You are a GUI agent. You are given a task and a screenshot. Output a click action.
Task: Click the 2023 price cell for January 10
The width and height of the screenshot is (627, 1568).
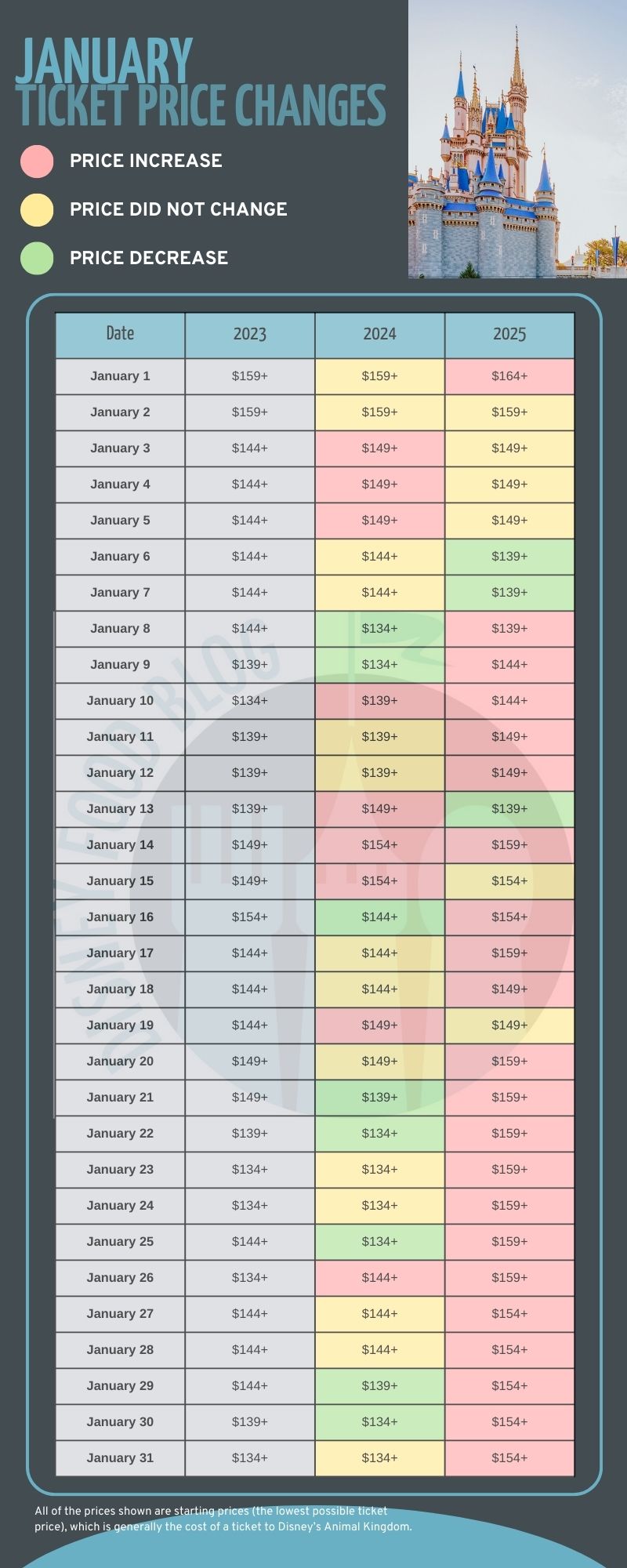pyautogui.click(x=250, y=701)
